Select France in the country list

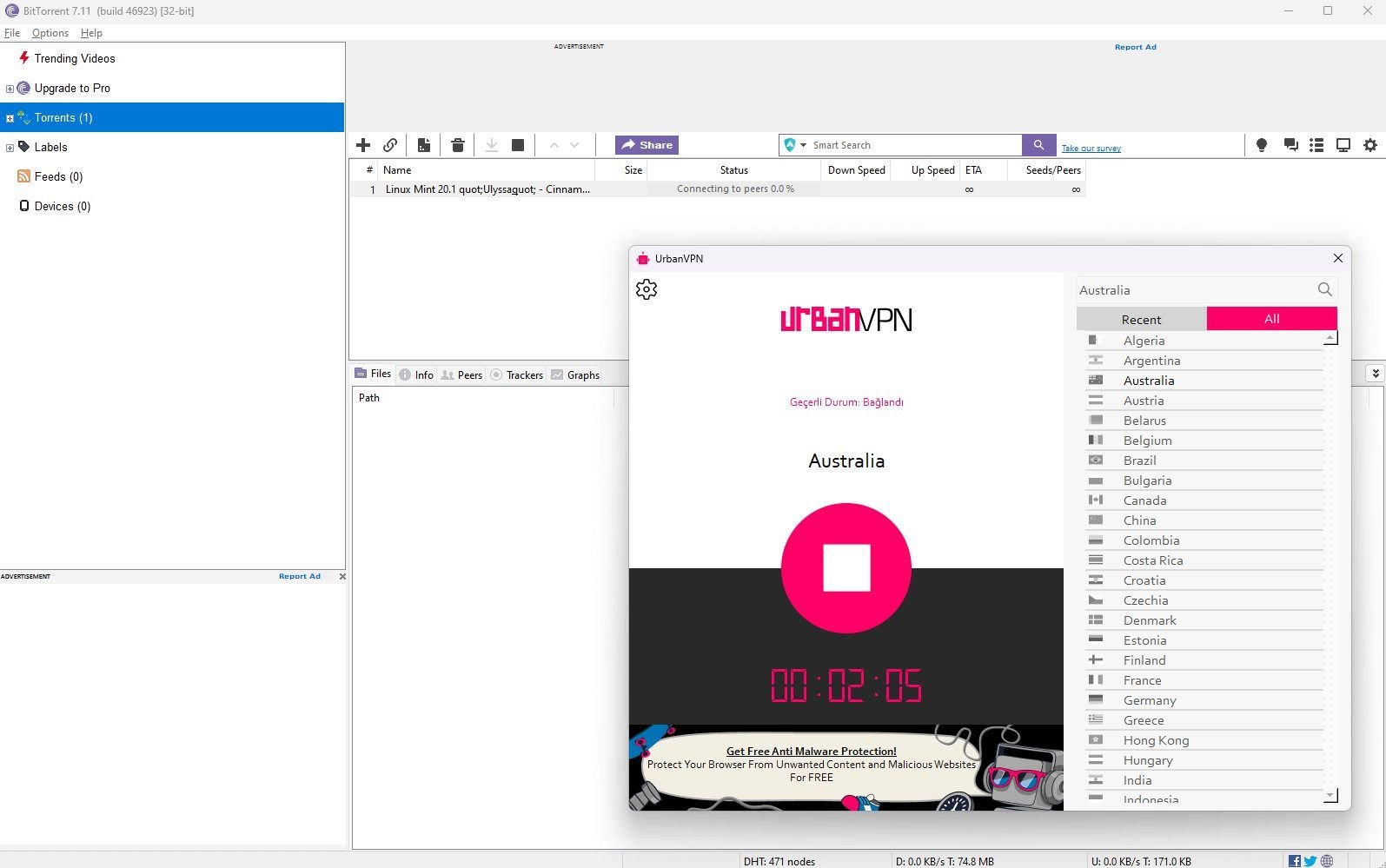(x=1204, y=680)
